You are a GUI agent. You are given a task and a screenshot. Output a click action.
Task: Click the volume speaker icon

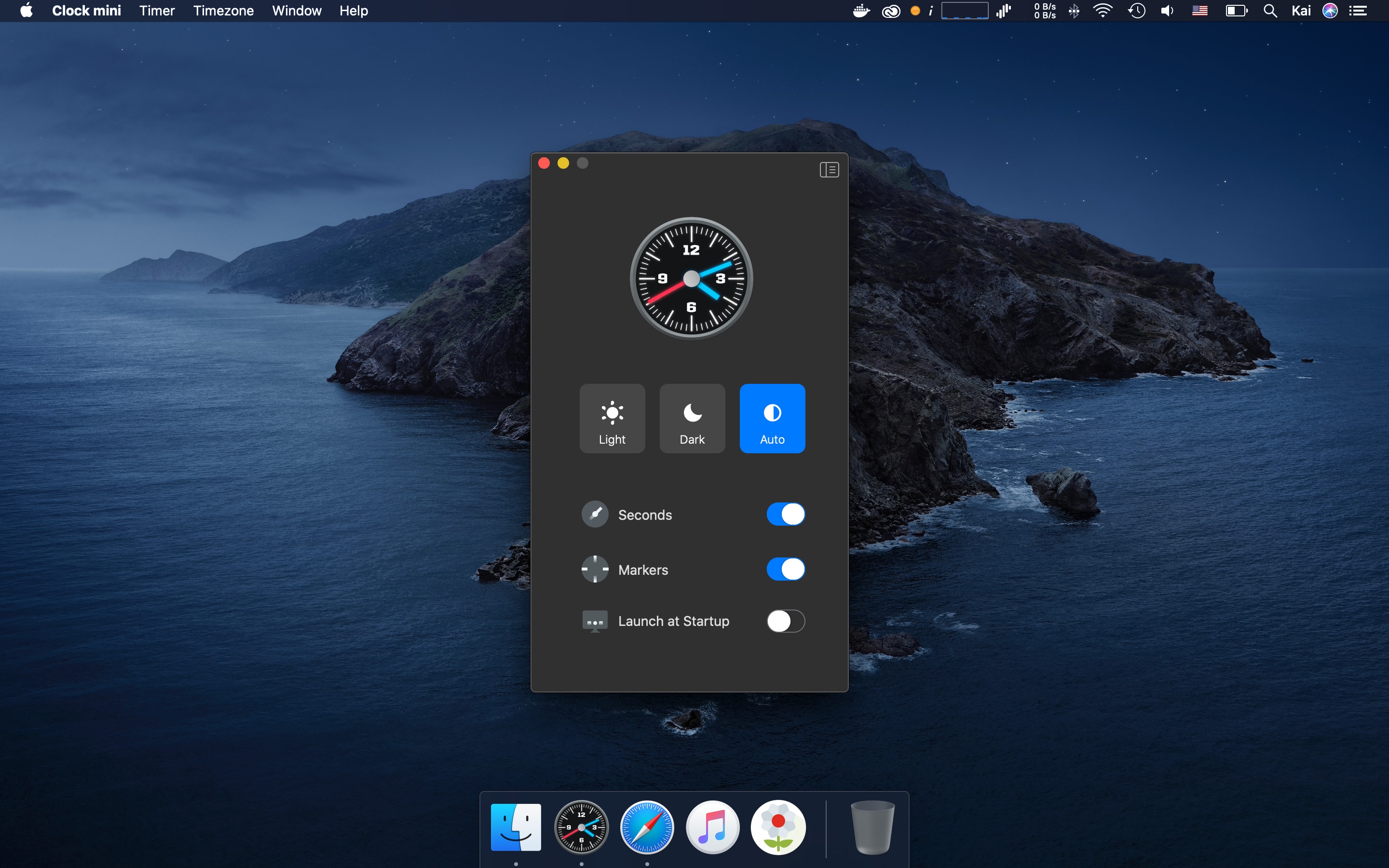[1167, 11]
